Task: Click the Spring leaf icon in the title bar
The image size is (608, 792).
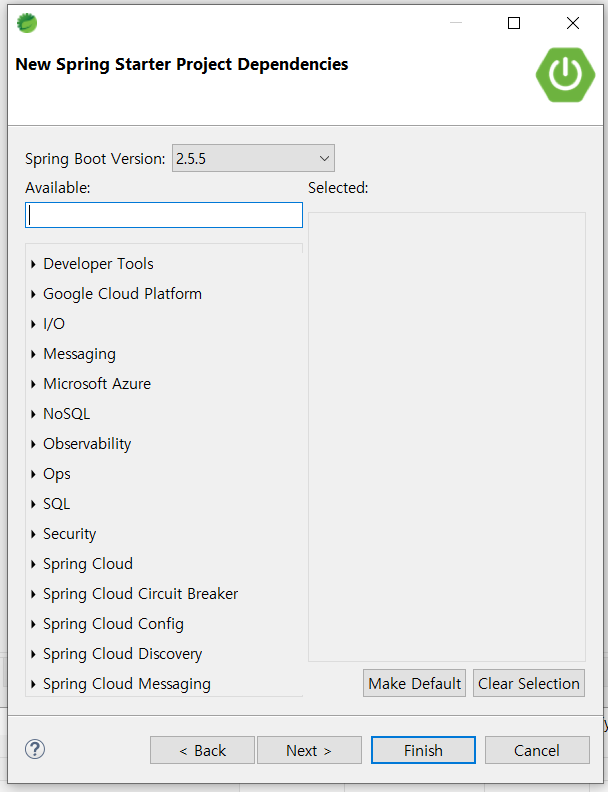Action: pyautogui.click(x=27, y=23)
